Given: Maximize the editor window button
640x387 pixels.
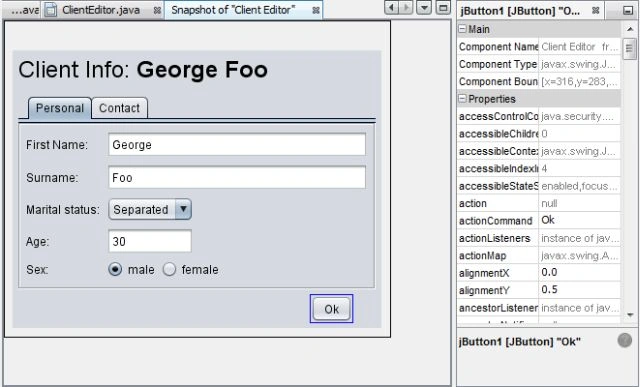Looking at the screenshot, I should 443,7.
